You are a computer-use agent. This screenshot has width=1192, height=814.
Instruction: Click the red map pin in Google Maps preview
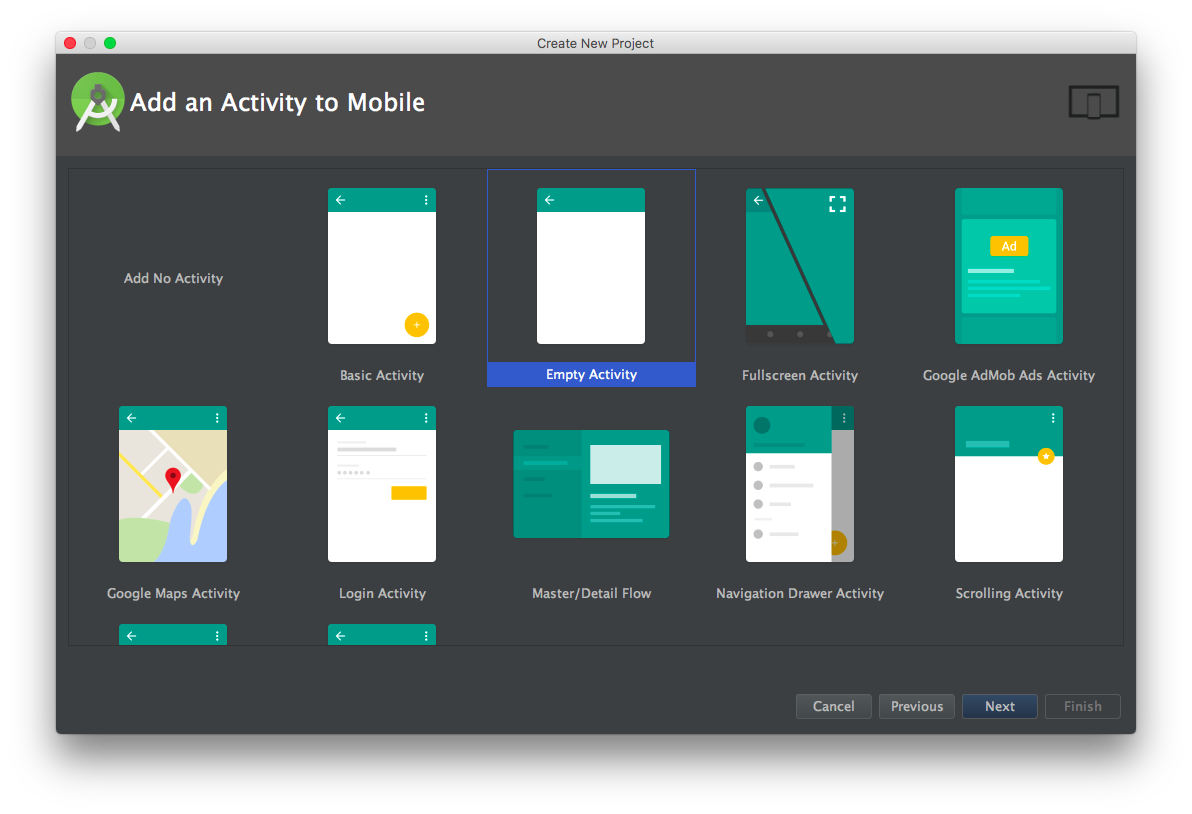point(173,480)
